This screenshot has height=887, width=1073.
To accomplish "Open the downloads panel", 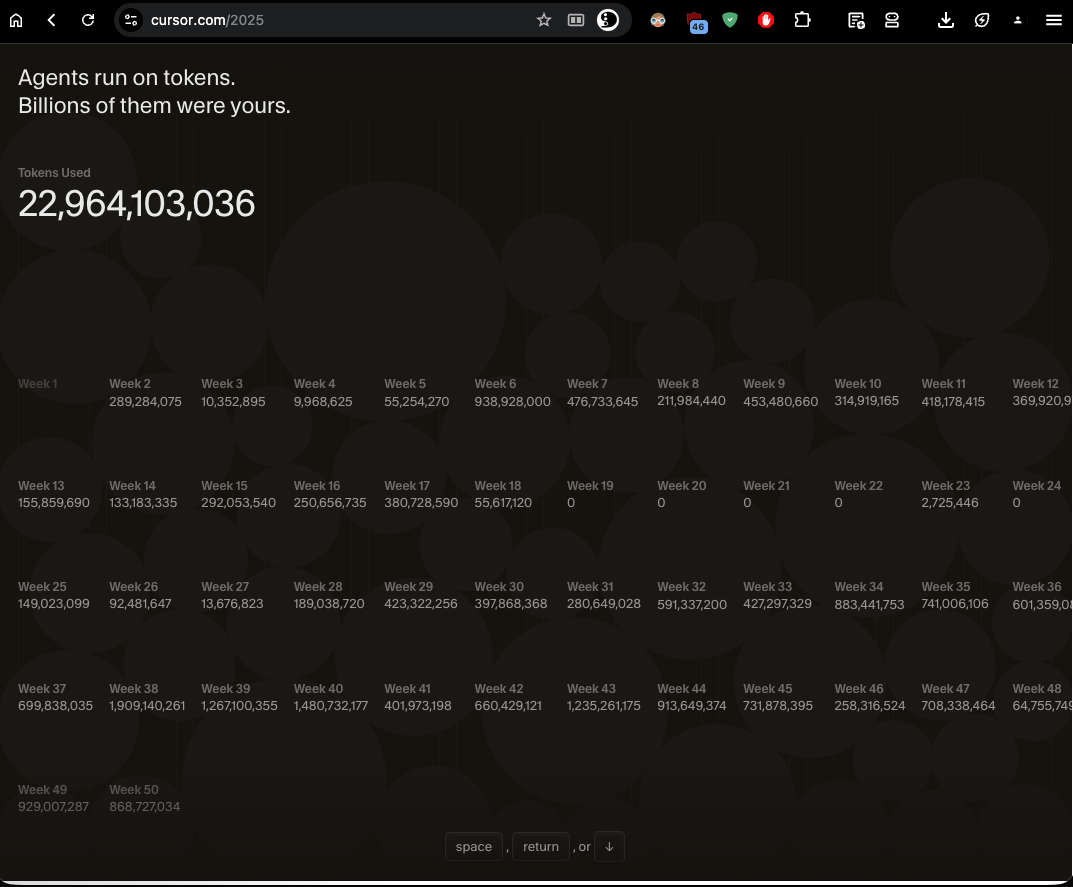I will coord(946,20).
